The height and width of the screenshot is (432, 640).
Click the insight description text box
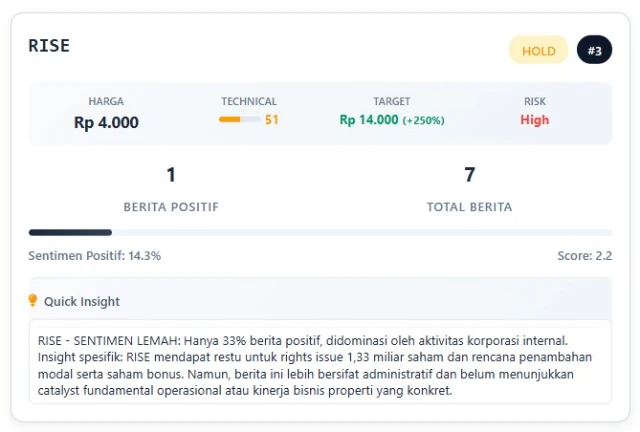320,361
